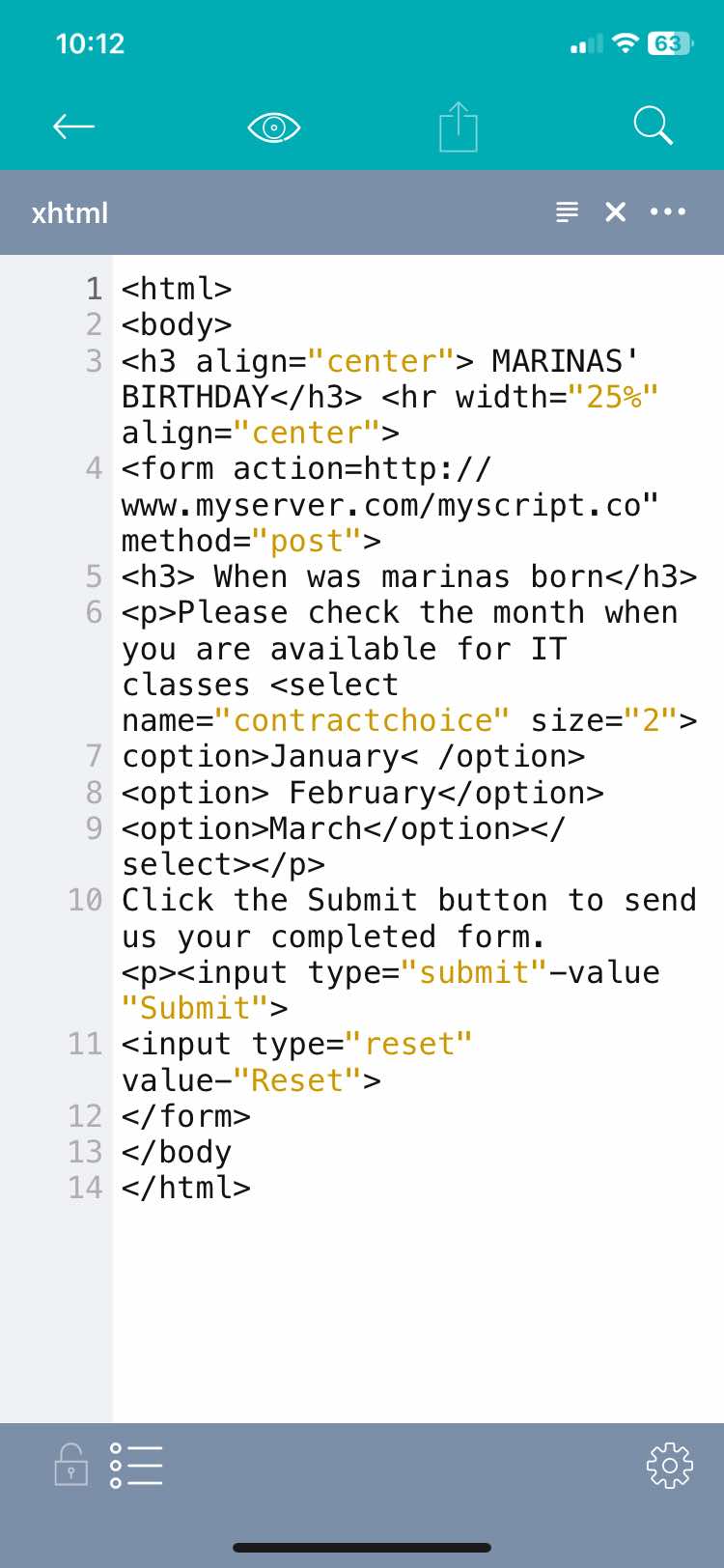Screen dimensions: 724x1568
Task: Select line number 1 in gutter
Action: [x=94, y=289]
